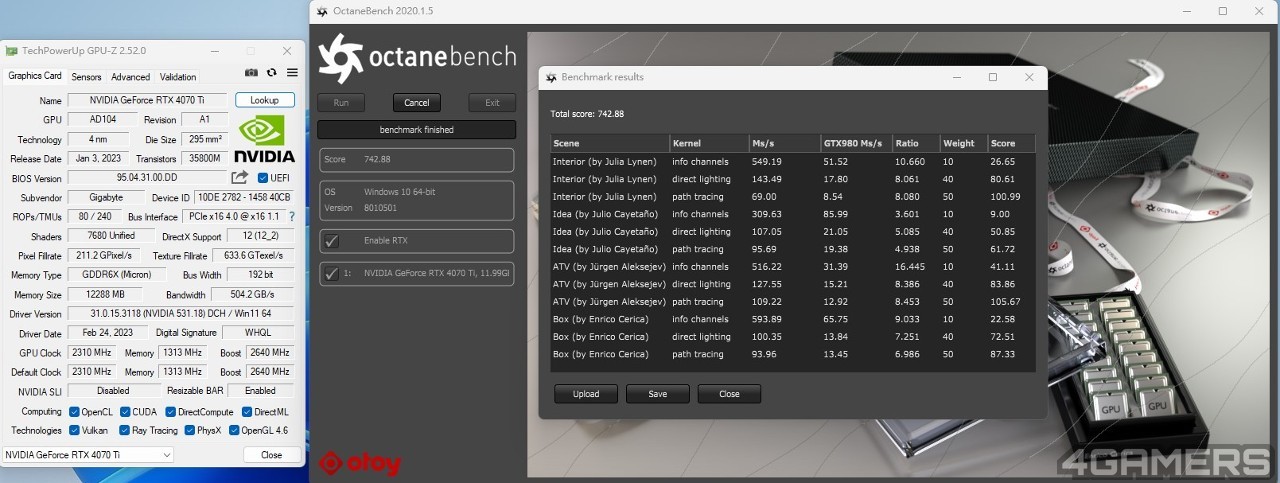Toggle the Enable RTX checkbox
The height and width of the screenshot is (483, 1280).
(332, 241)
